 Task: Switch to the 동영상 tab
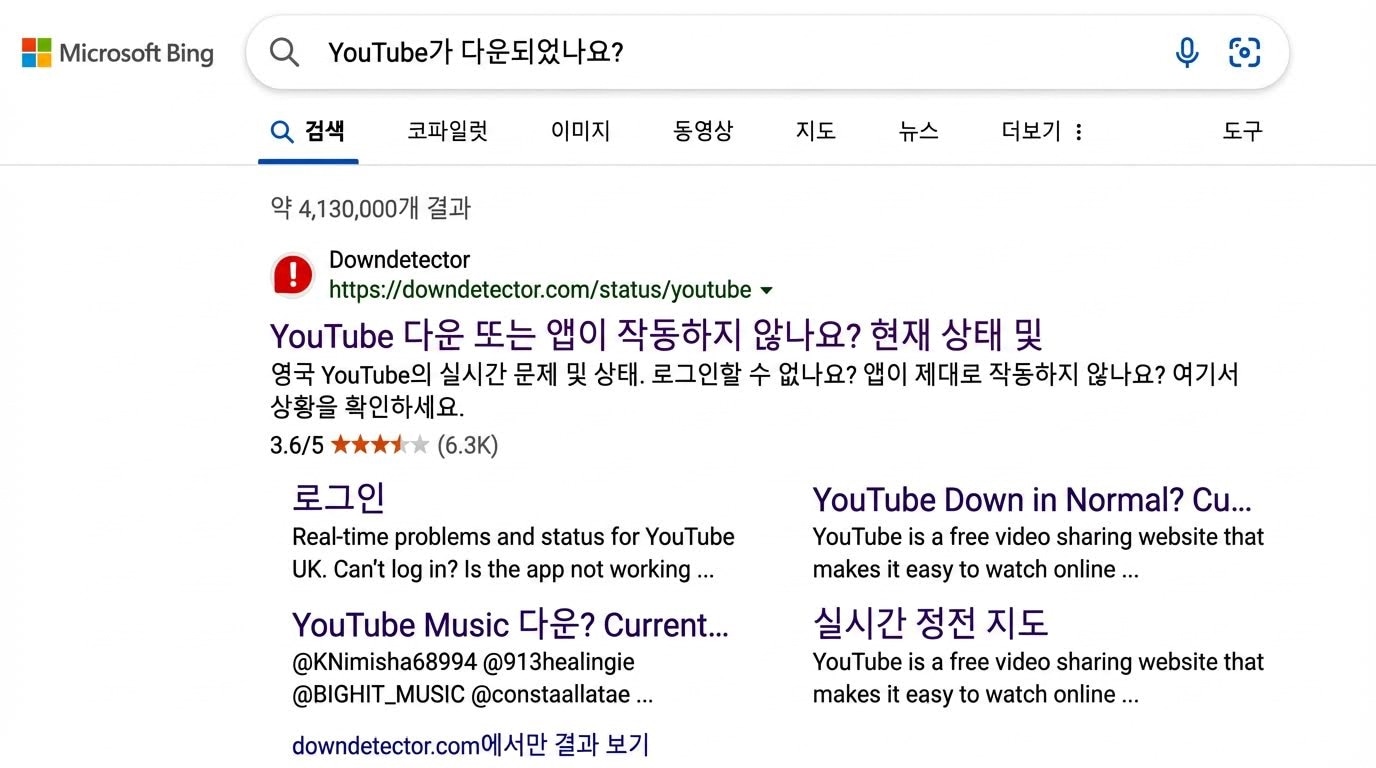click(703, 131)
